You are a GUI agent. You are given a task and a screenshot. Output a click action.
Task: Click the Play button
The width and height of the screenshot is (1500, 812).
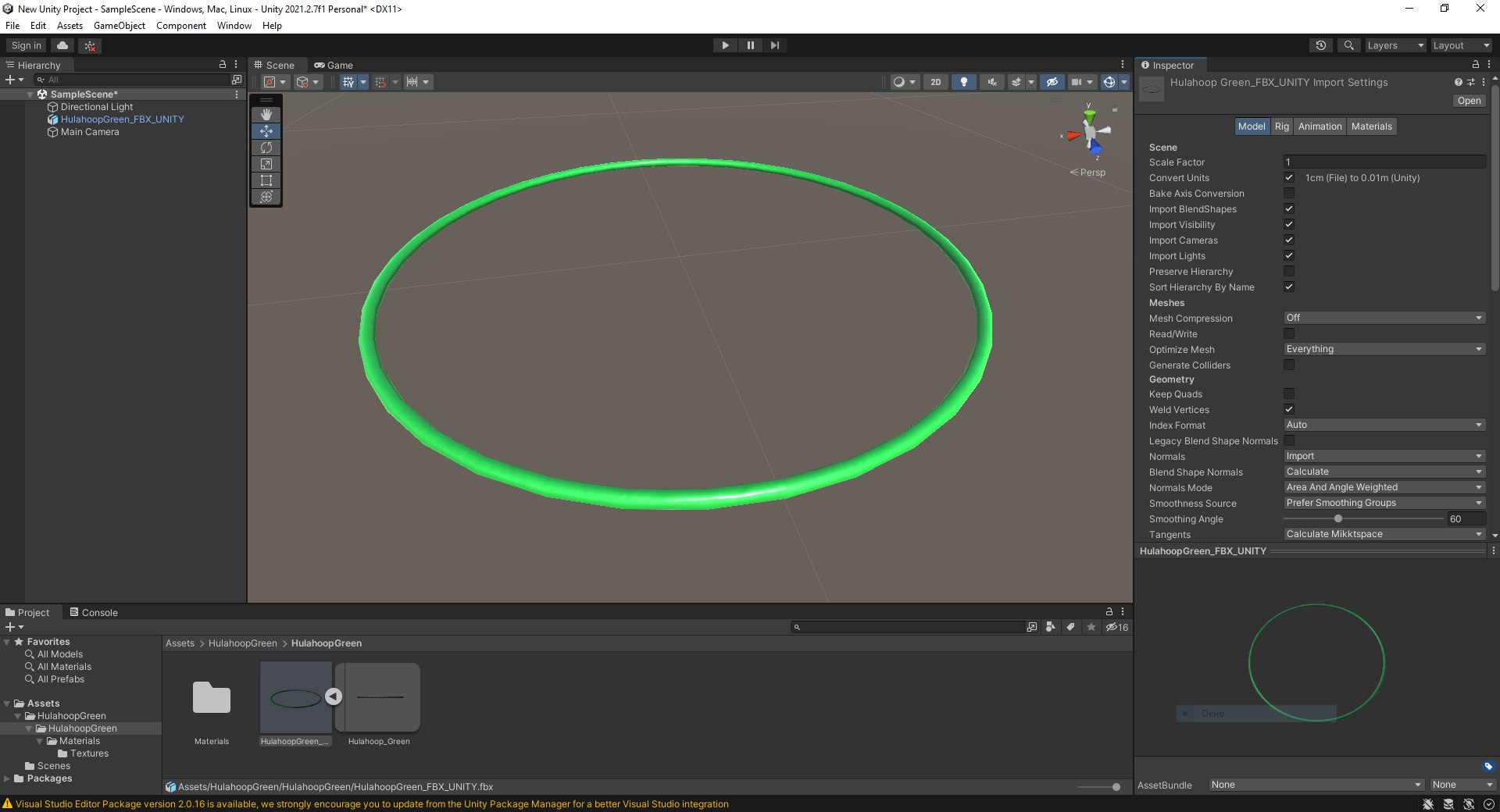725,45
